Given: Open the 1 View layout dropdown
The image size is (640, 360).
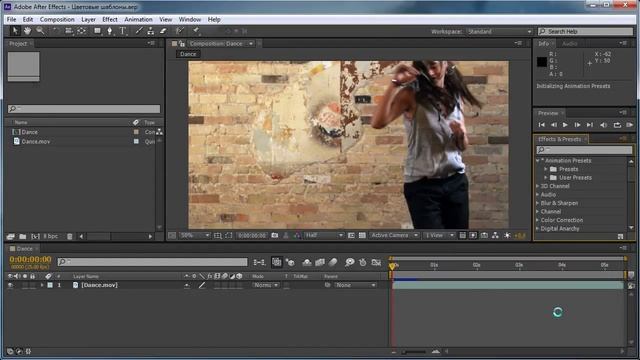Looking at the screenshot, I should tap(439, 236).
